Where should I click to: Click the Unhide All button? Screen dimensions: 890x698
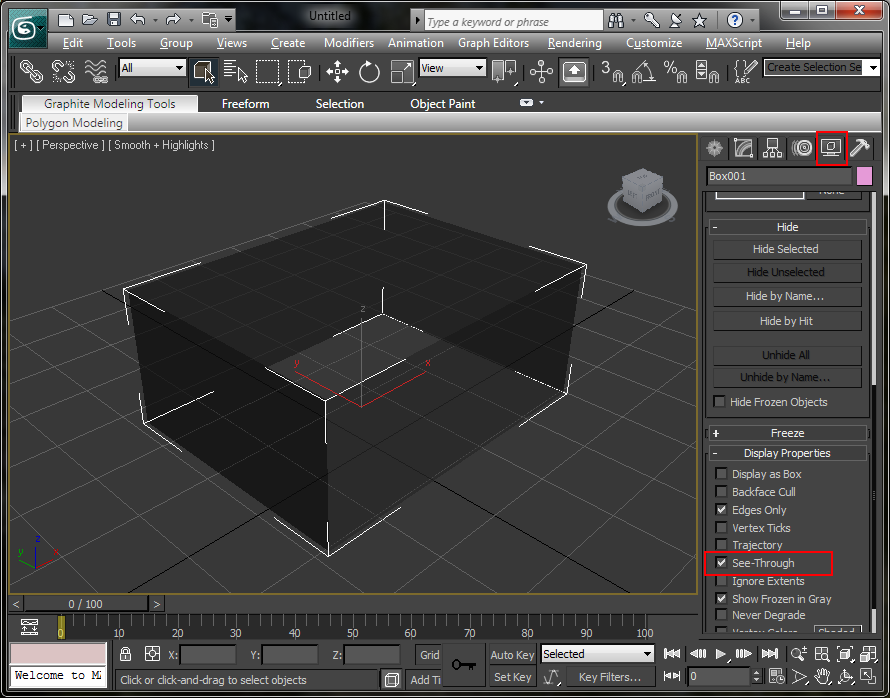coord(786,355)
